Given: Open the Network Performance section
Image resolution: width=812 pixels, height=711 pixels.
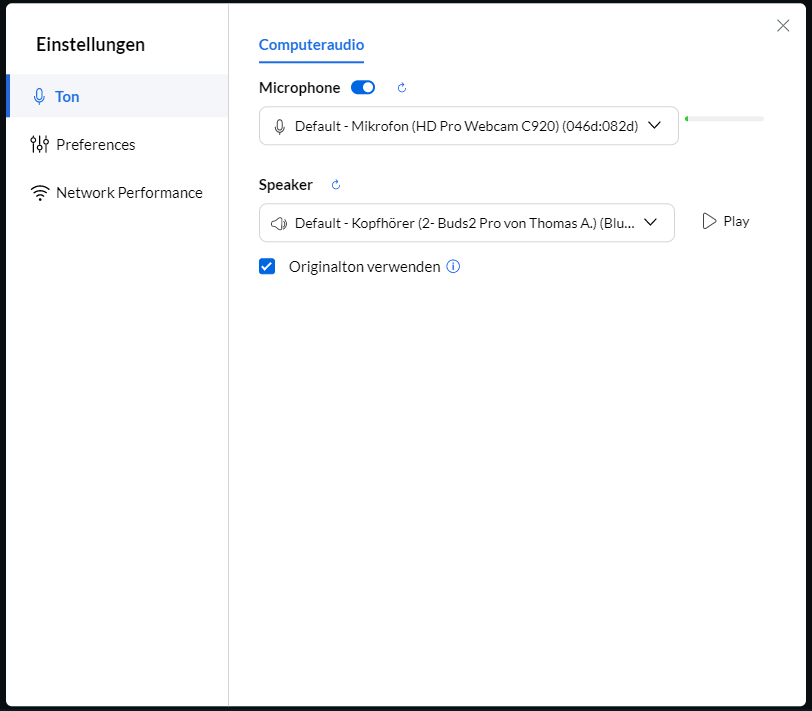Looking at the screenshot, I should 129,193.
